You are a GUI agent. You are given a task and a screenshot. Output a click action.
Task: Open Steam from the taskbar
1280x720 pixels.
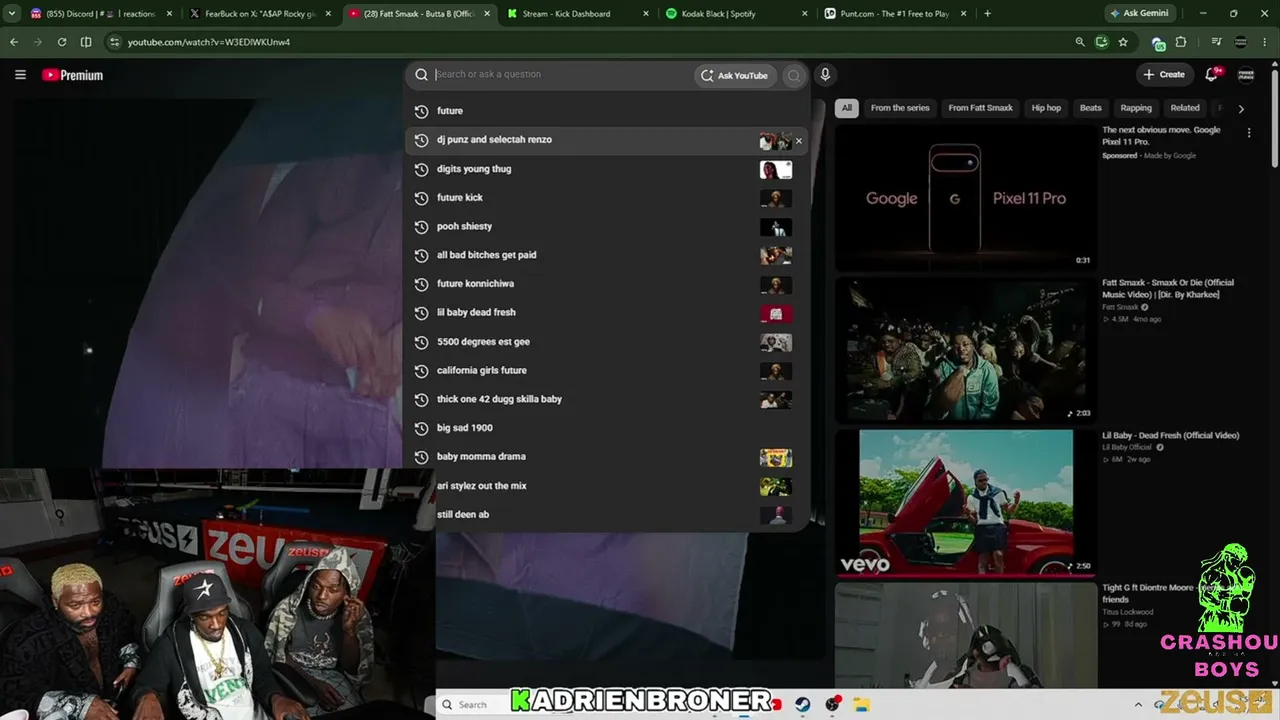(803, 704)
